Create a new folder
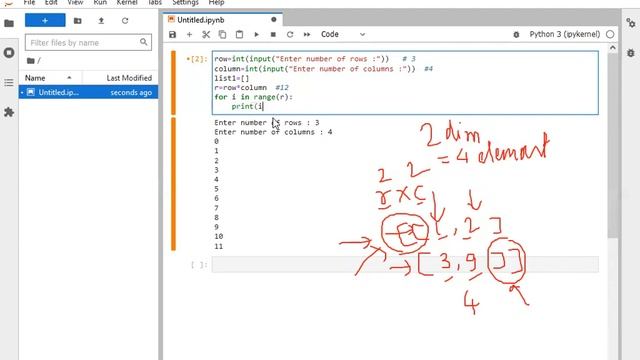This screenshot has height=360, width=640. (78, 20)
